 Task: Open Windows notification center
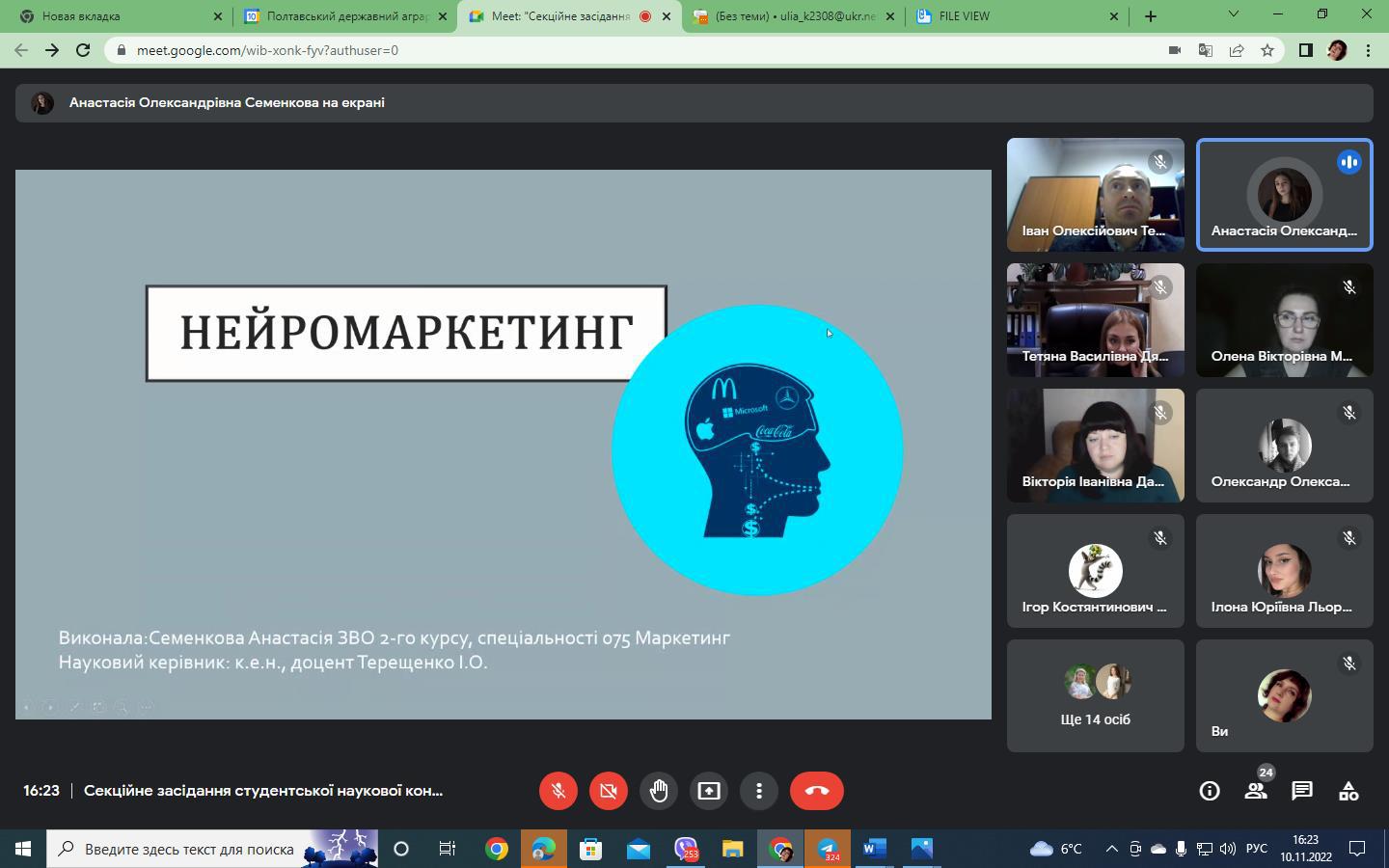1357,849
